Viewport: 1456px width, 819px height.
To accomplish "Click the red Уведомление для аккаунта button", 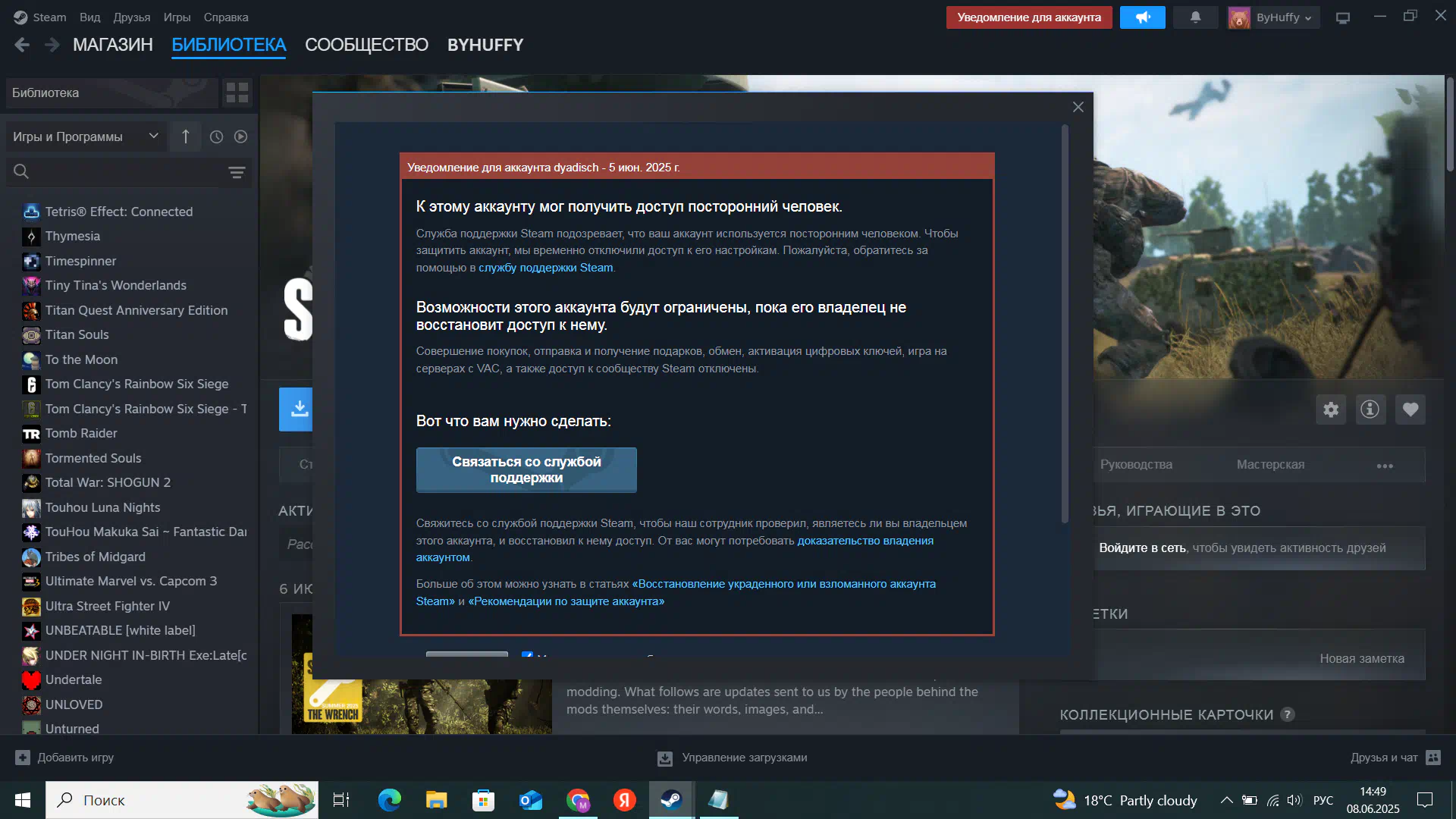I will [1029, 17].
